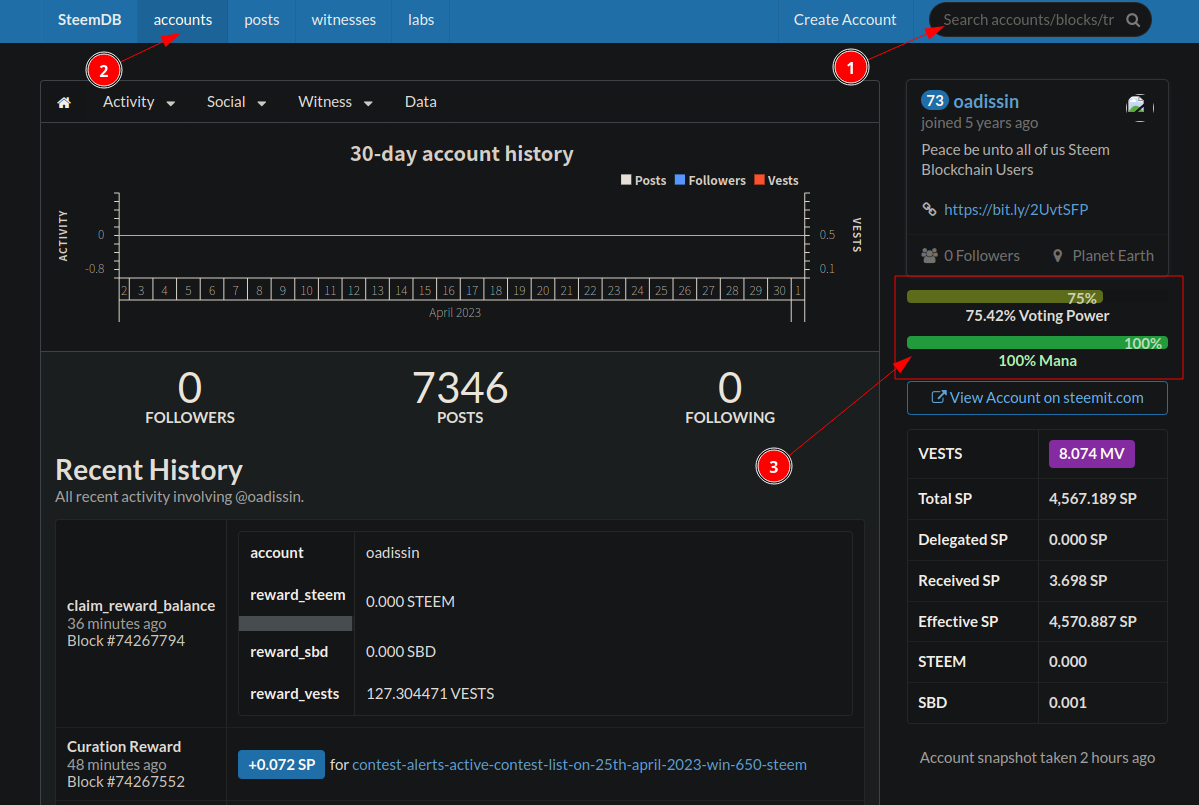Click the 100% Mana progress bar
Screen dimensions: 1199x805
(1037, 343)
